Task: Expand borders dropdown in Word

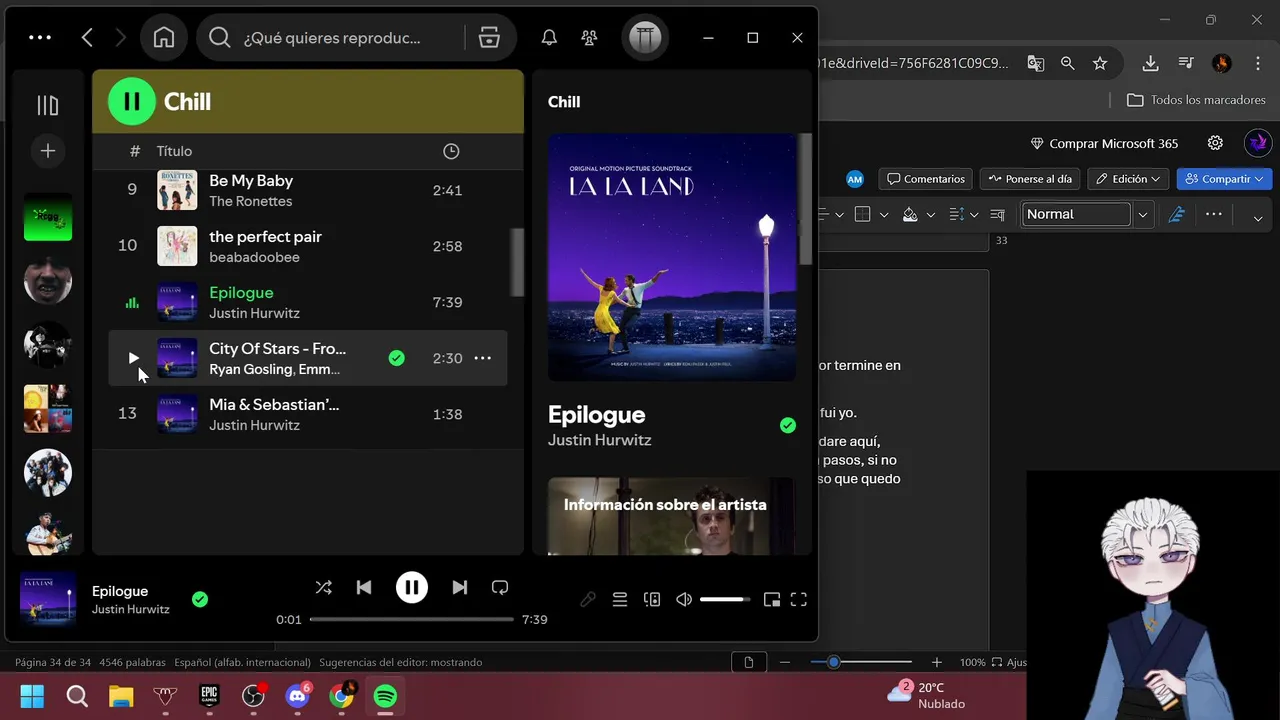Action: point(883,214)
